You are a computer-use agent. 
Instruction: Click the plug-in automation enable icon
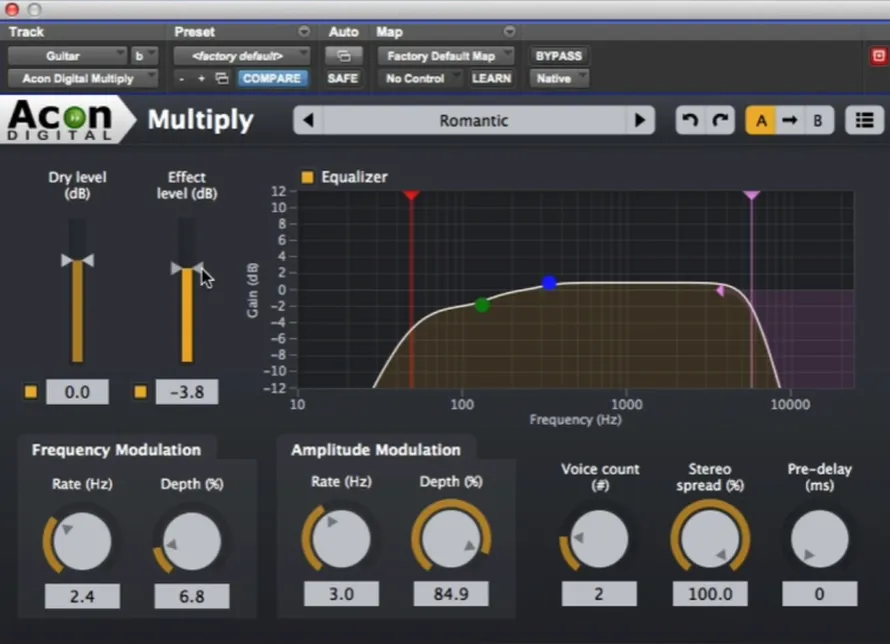[x=343, y=56]
